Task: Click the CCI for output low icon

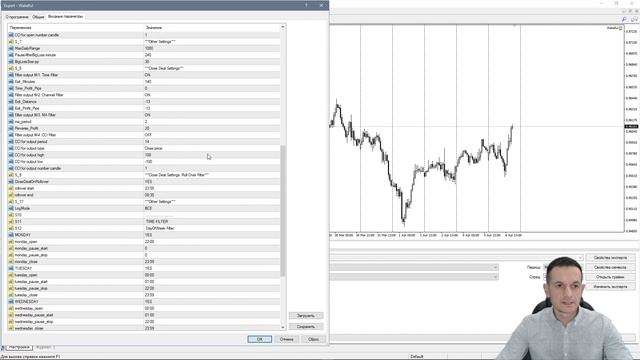Action: pyautogui.click(x=11, y=162)
